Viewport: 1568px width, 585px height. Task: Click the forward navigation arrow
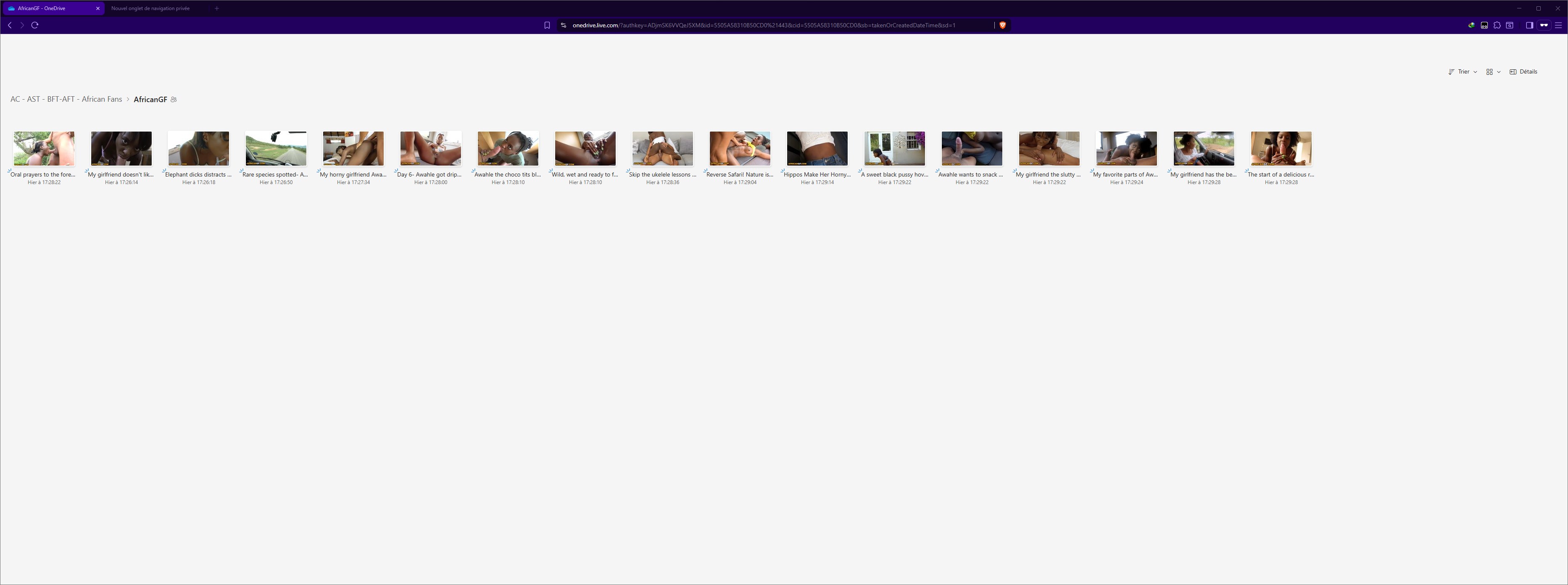[x=22, y=25]
